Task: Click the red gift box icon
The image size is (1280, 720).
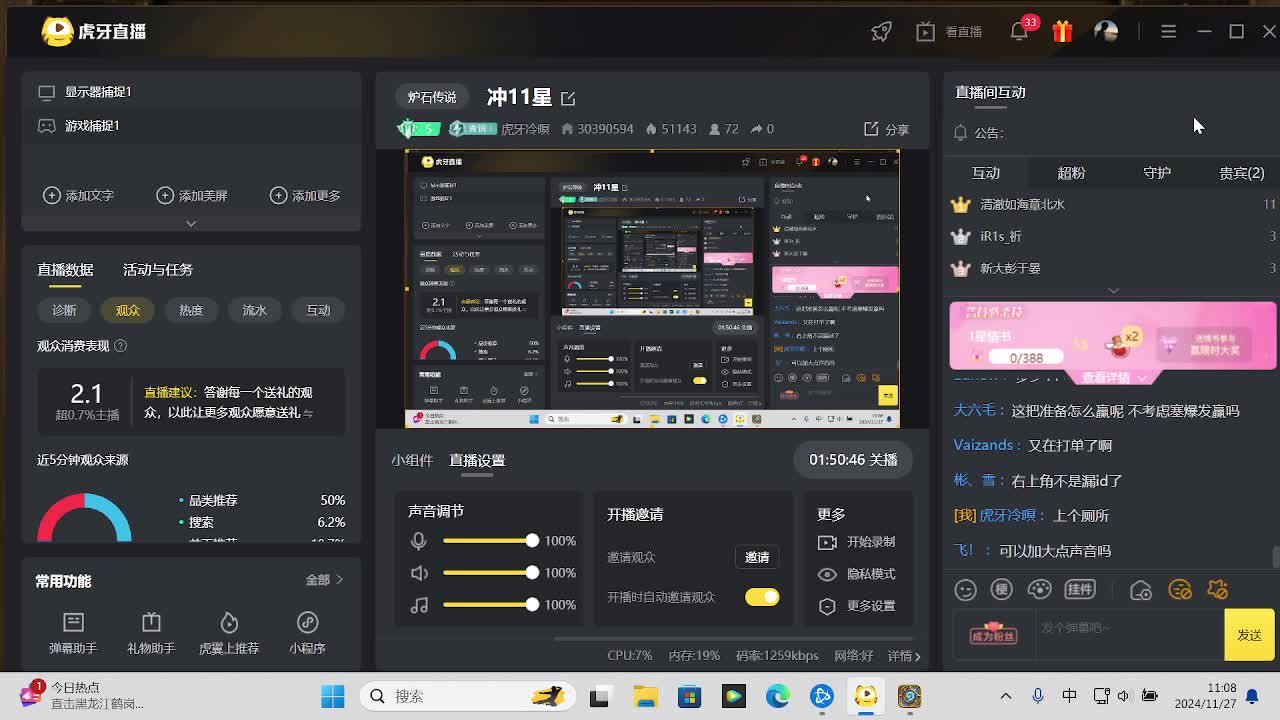Action: pos(1062,32)
